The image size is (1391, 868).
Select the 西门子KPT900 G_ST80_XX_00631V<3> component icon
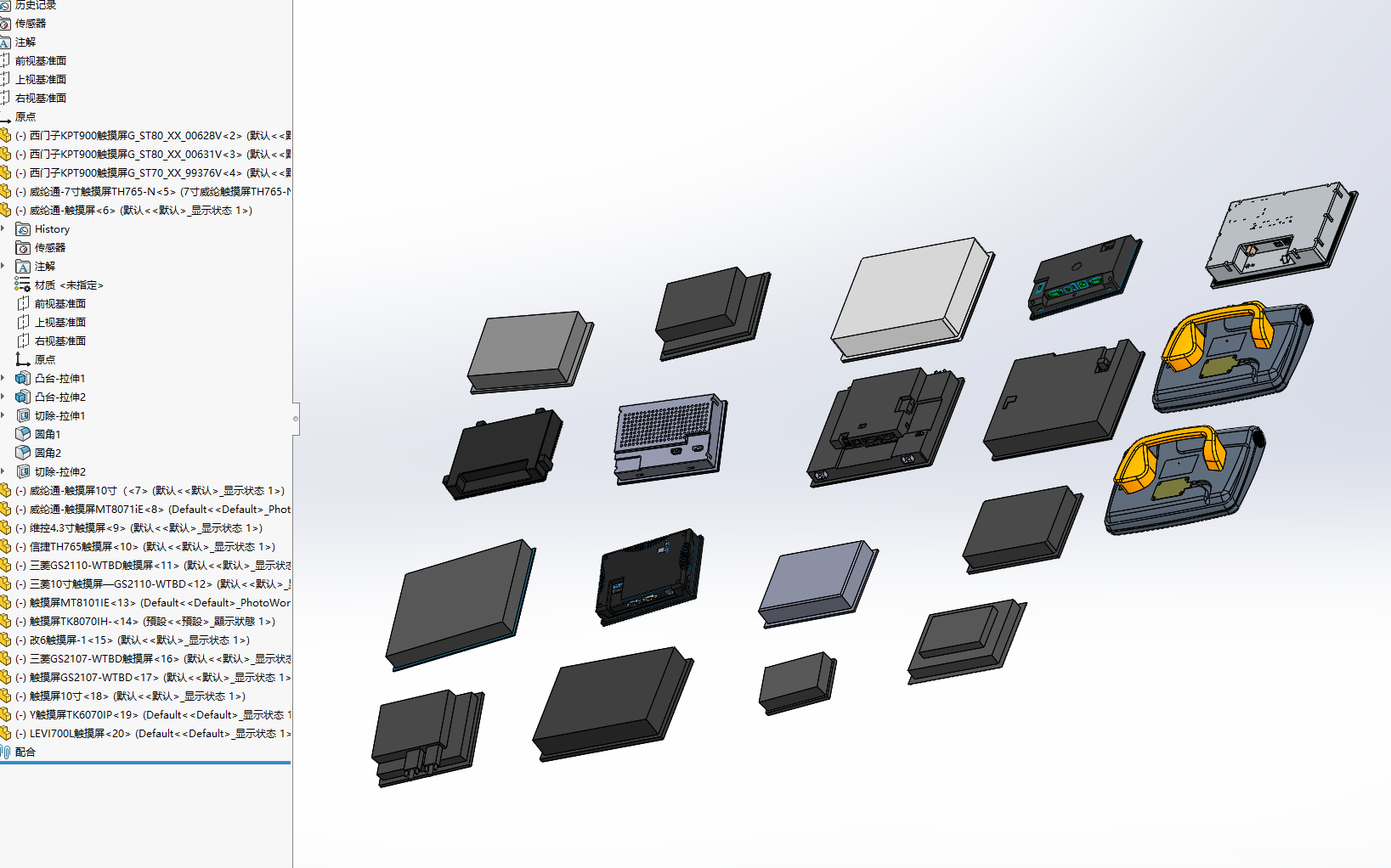[5, 155]
